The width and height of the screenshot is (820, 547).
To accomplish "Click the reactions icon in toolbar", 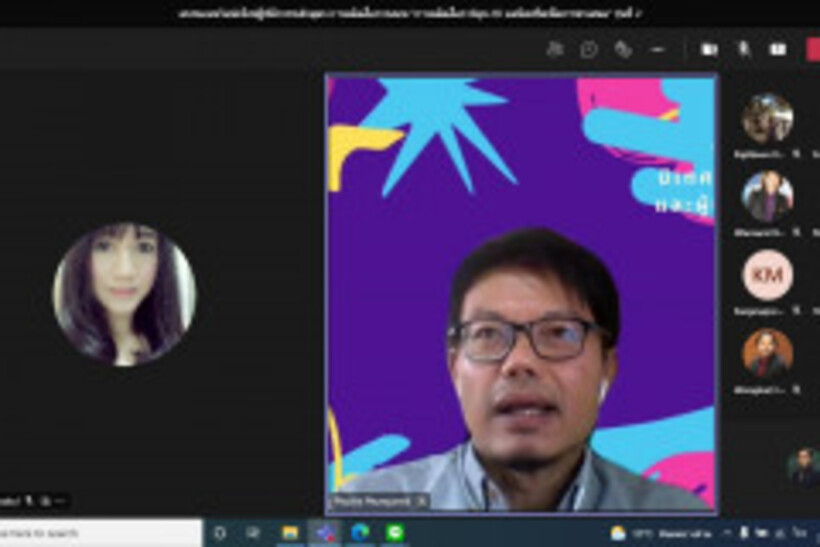I will 623,49.
